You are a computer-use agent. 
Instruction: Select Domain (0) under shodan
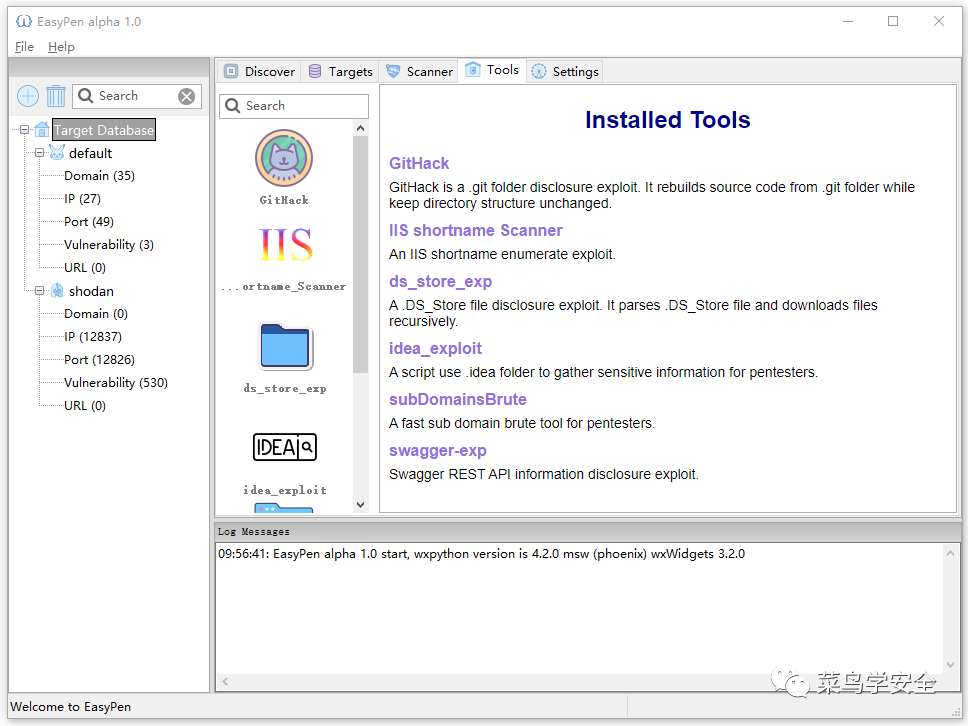[x=96, y=314]
